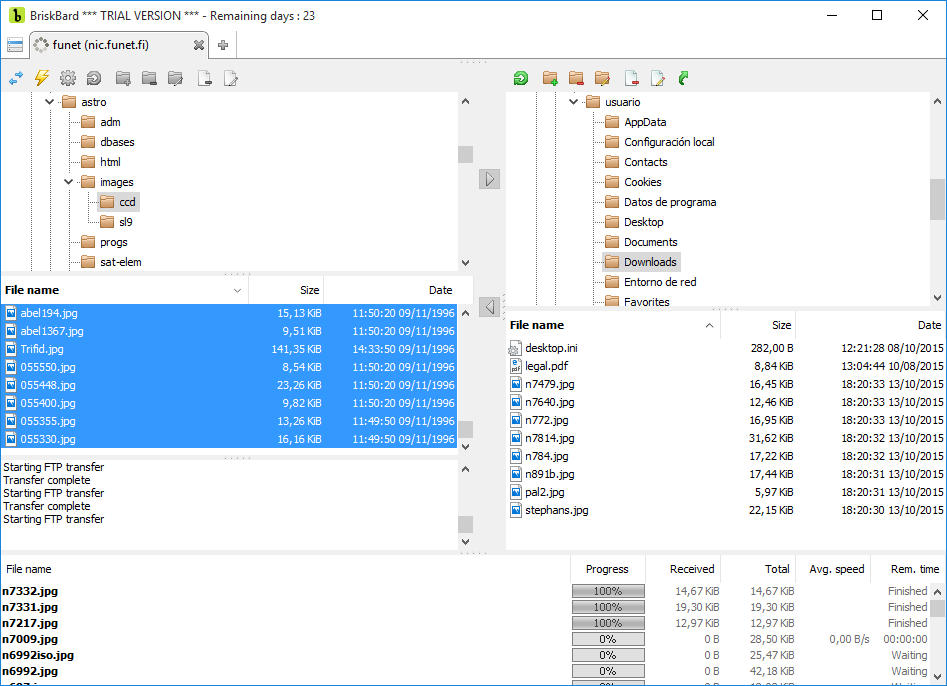Image resolution: width=947 pixels, height=686 pixels.
Task: Refresh the remote FTP directory listing
Action: [94, 78]
